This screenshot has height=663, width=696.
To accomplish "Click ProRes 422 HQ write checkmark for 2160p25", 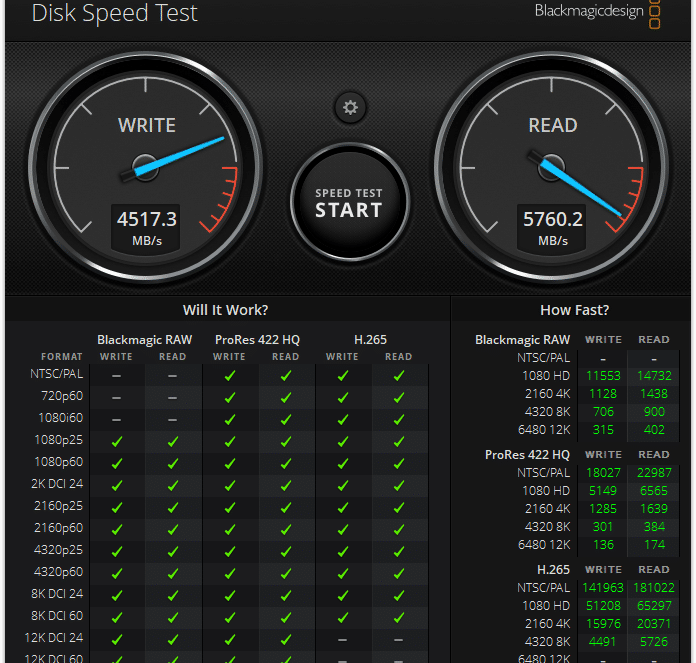I will click(229, 508).
